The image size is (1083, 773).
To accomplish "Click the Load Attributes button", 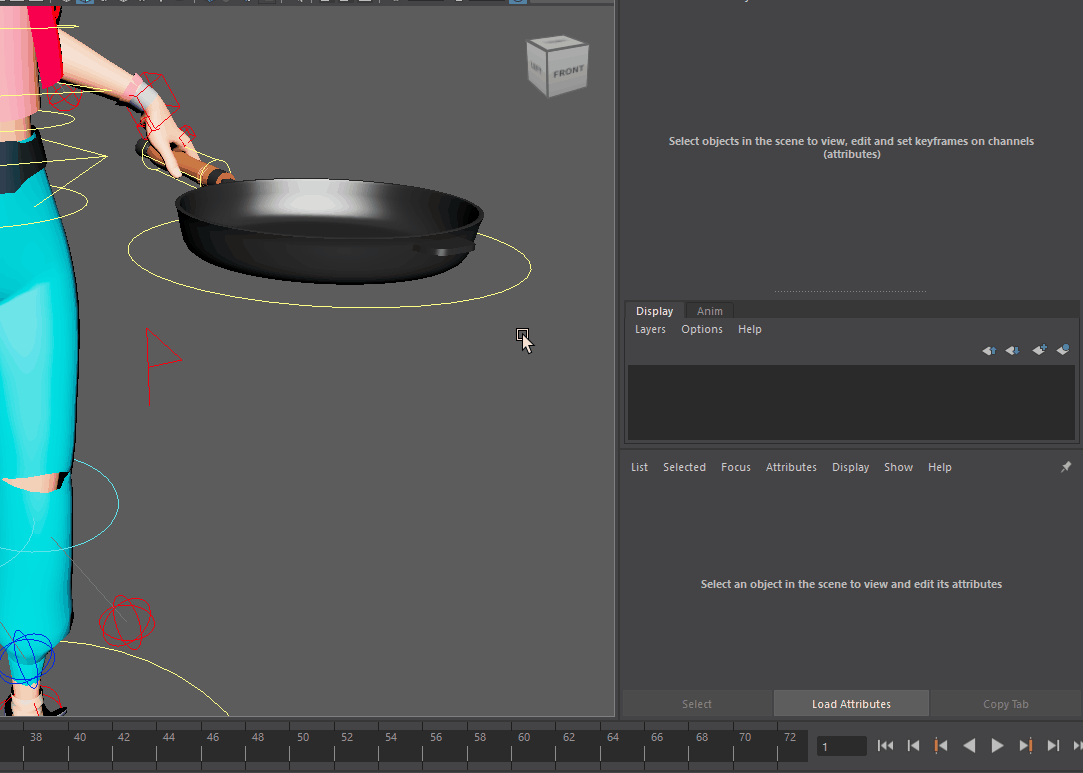I will point(851,704).
